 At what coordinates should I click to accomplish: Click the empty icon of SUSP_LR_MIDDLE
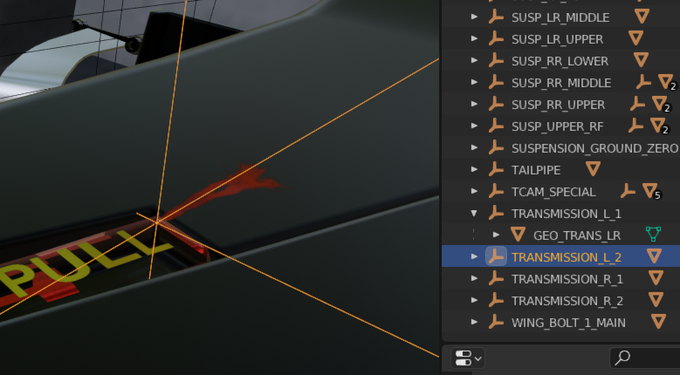tap(496, 17)
